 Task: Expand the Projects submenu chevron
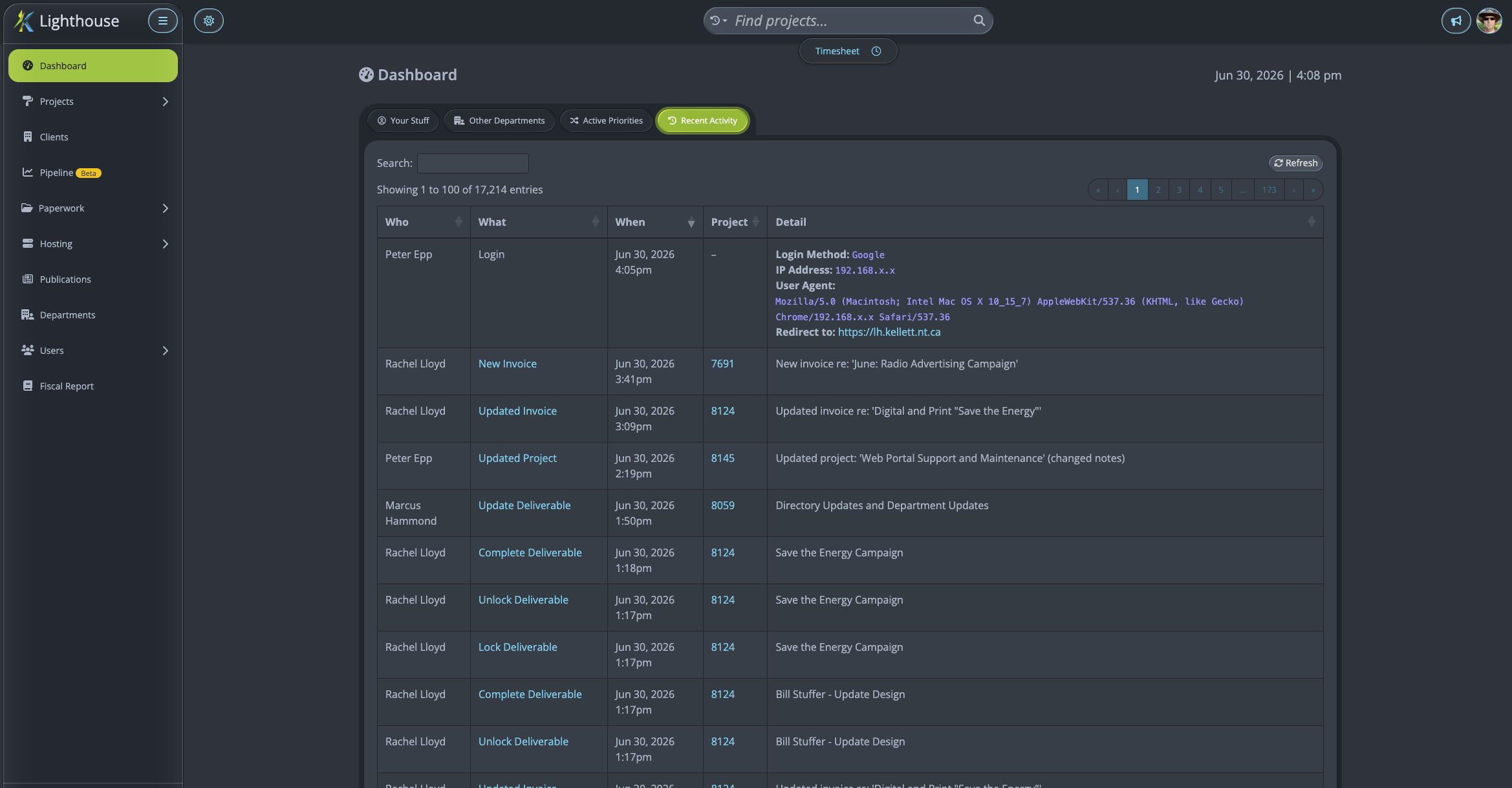coord(166,102)
